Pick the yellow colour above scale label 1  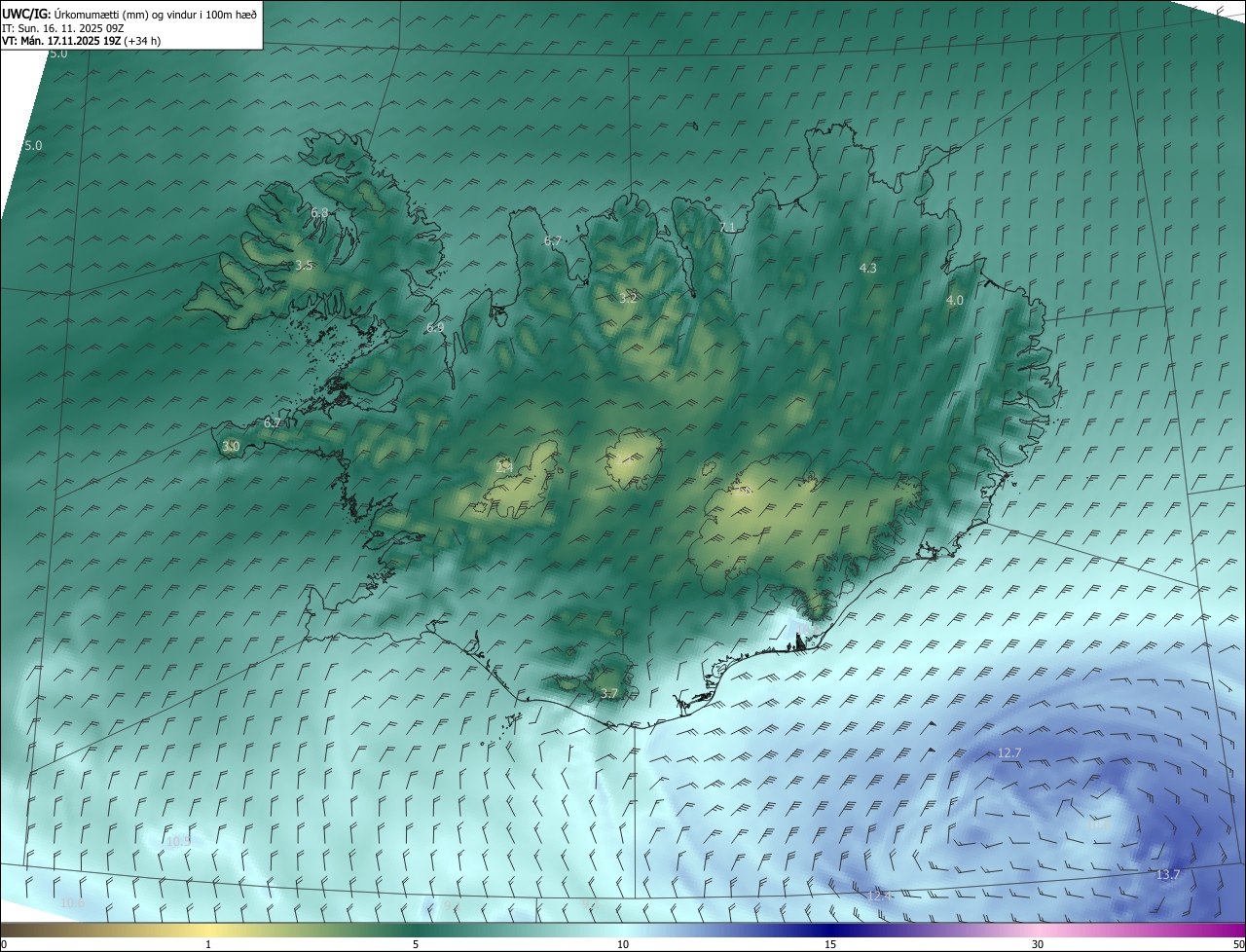208,931
